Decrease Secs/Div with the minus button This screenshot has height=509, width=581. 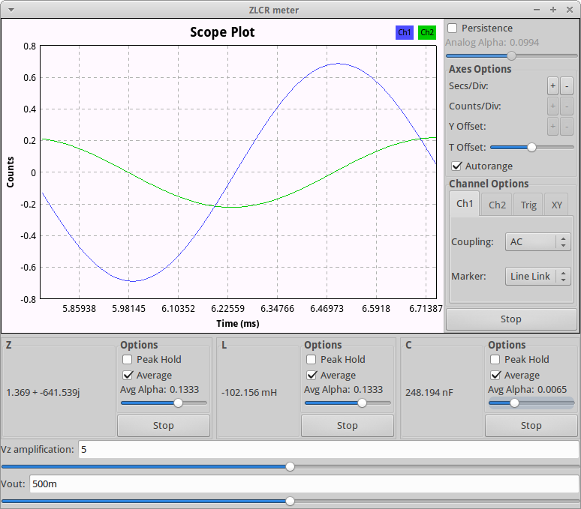(x=567, y=86)
